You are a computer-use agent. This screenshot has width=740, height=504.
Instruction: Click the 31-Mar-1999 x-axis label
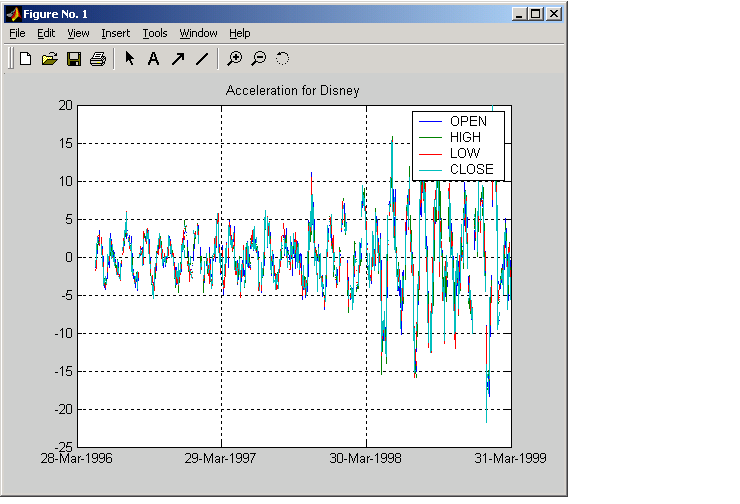(x=510, y=458)
